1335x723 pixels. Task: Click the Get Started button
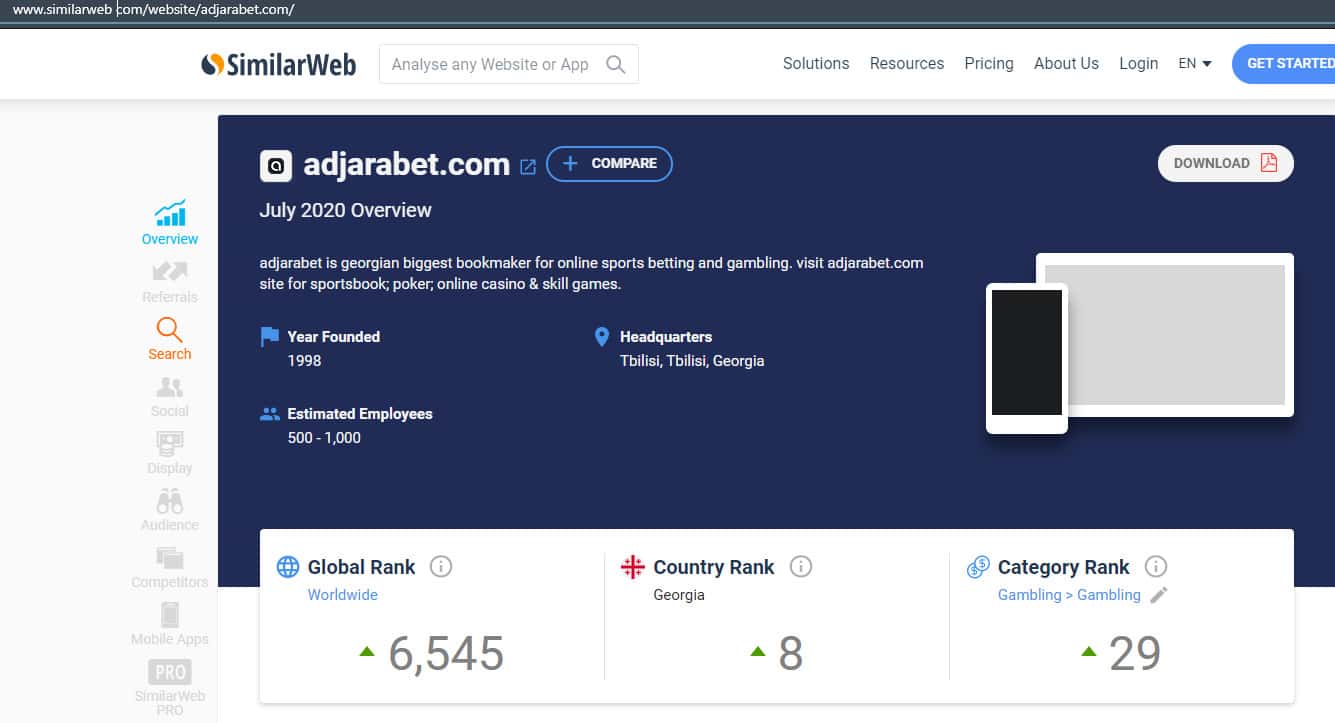tap(1284, 64)
